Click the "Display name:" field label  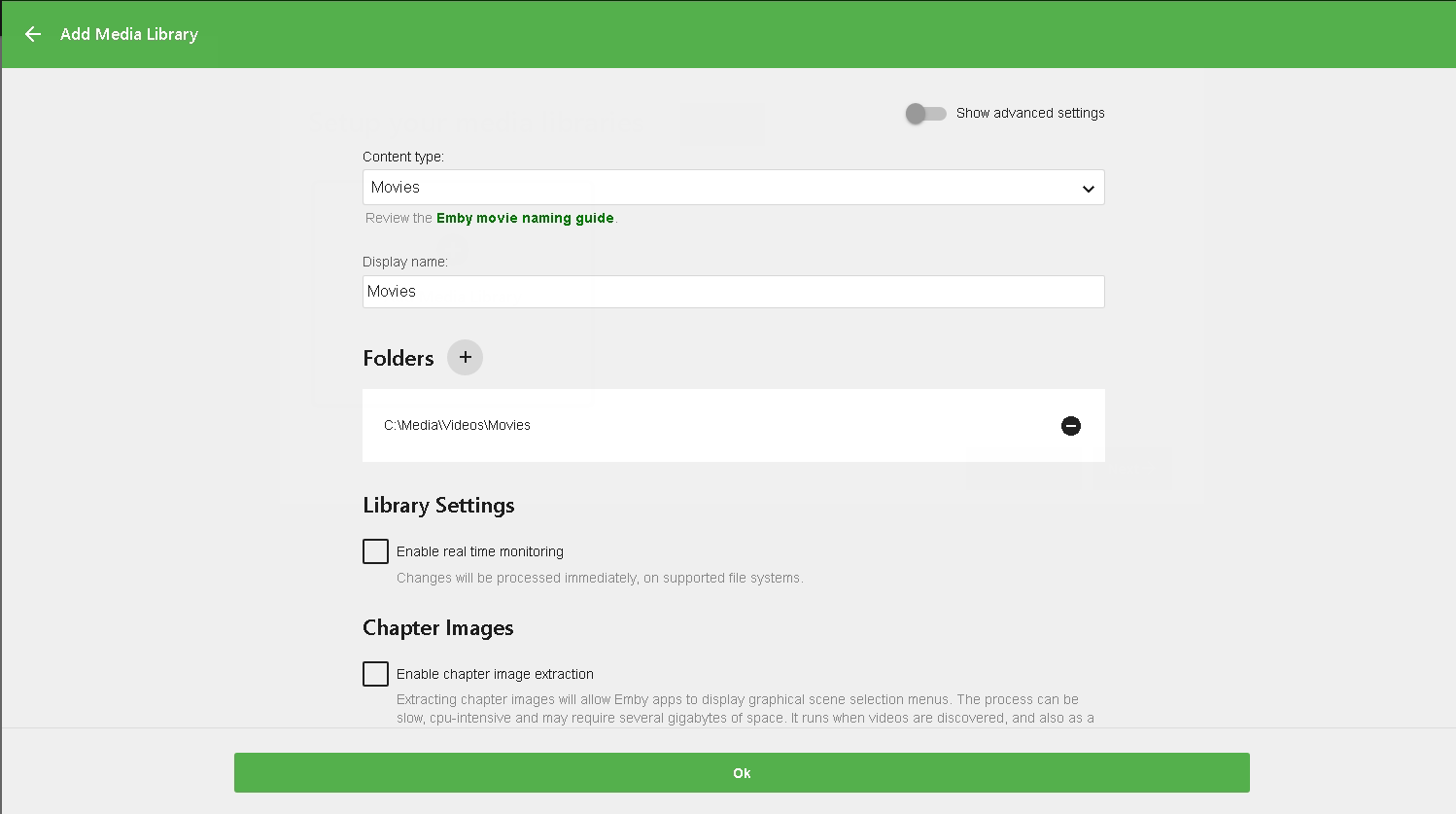pos(404,262)
